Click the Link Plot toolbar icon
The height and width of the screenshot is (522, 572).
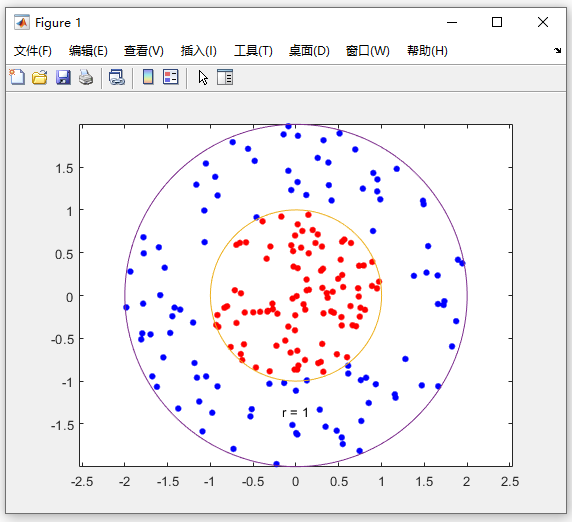click(117, 77)
